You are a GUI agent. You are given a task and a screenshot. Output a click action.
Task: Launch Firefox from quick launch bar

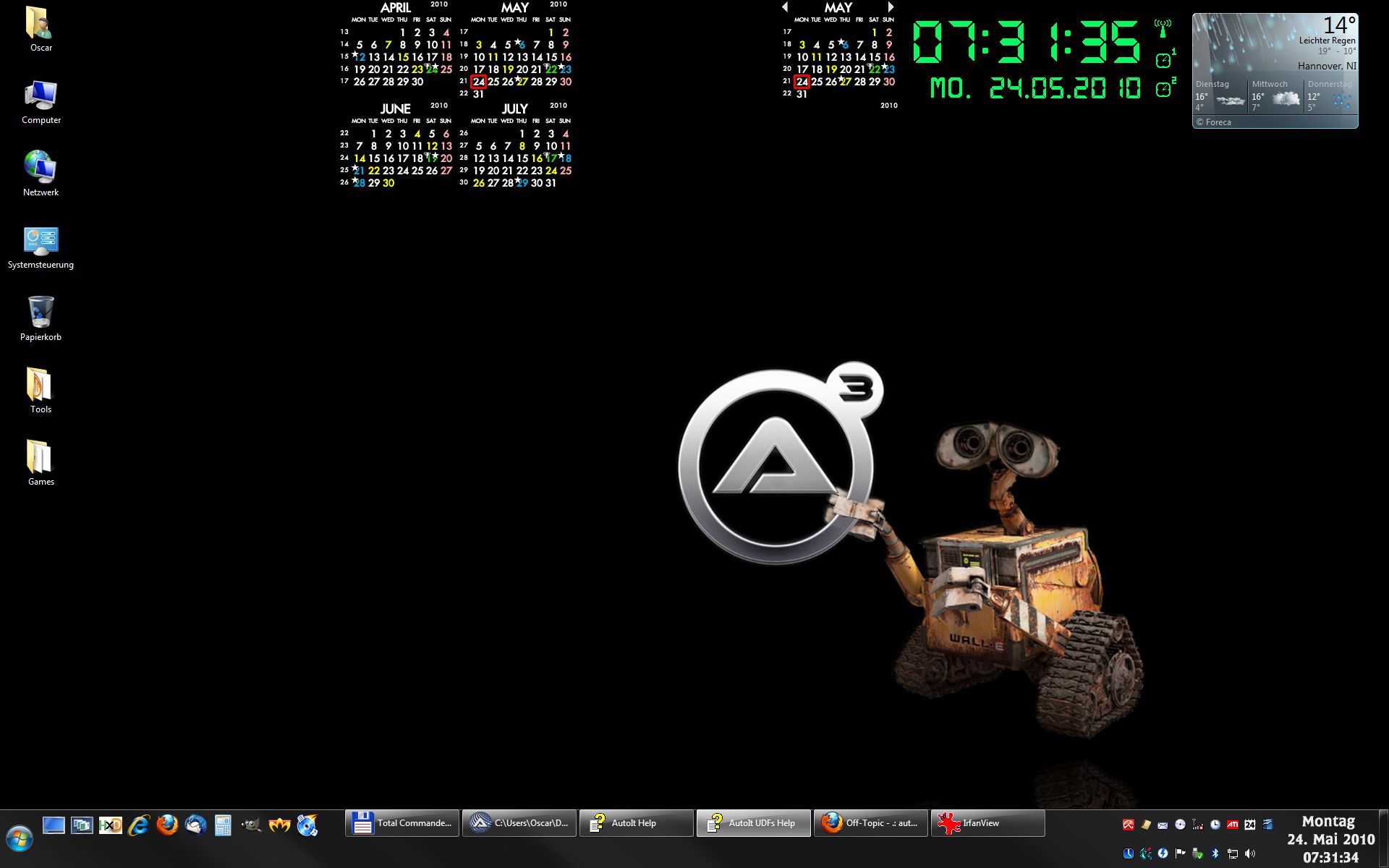point(167,825)
